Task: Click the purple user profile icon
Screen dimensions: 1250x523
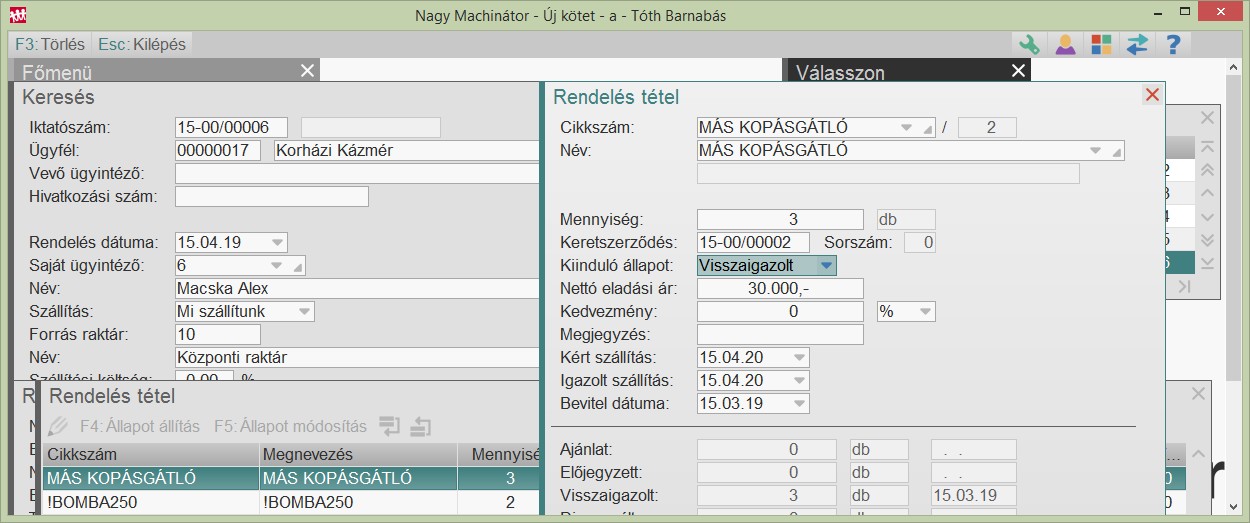Action: click(1066, 44)
